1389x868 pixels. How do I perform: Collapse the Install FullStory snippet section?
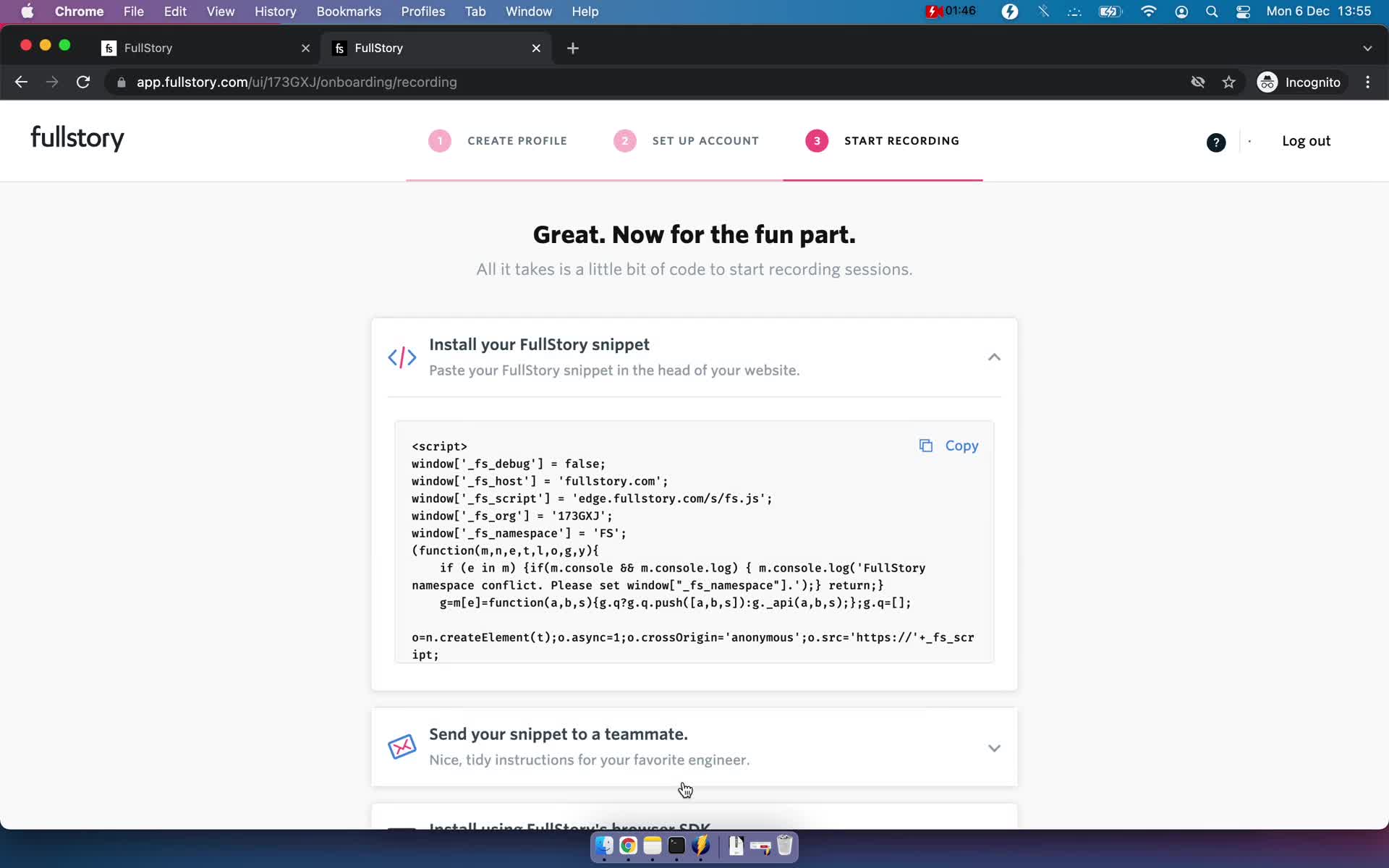point(994,357)
